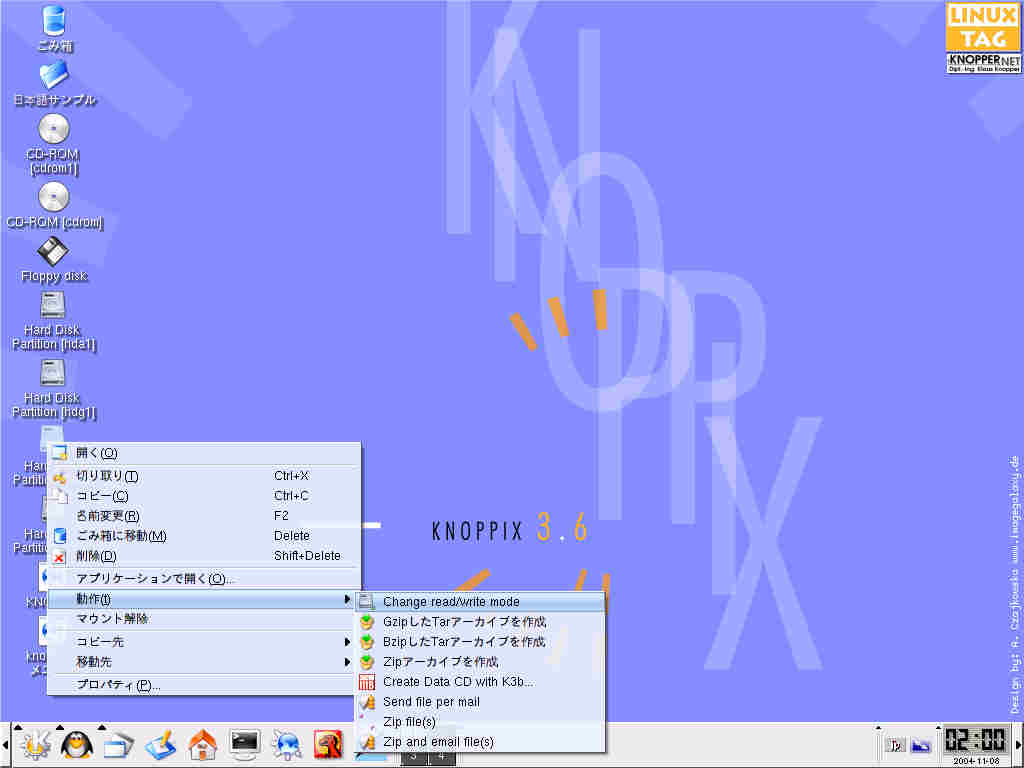
Task: Select Change read/write mode
Action: tap(480, 601)
